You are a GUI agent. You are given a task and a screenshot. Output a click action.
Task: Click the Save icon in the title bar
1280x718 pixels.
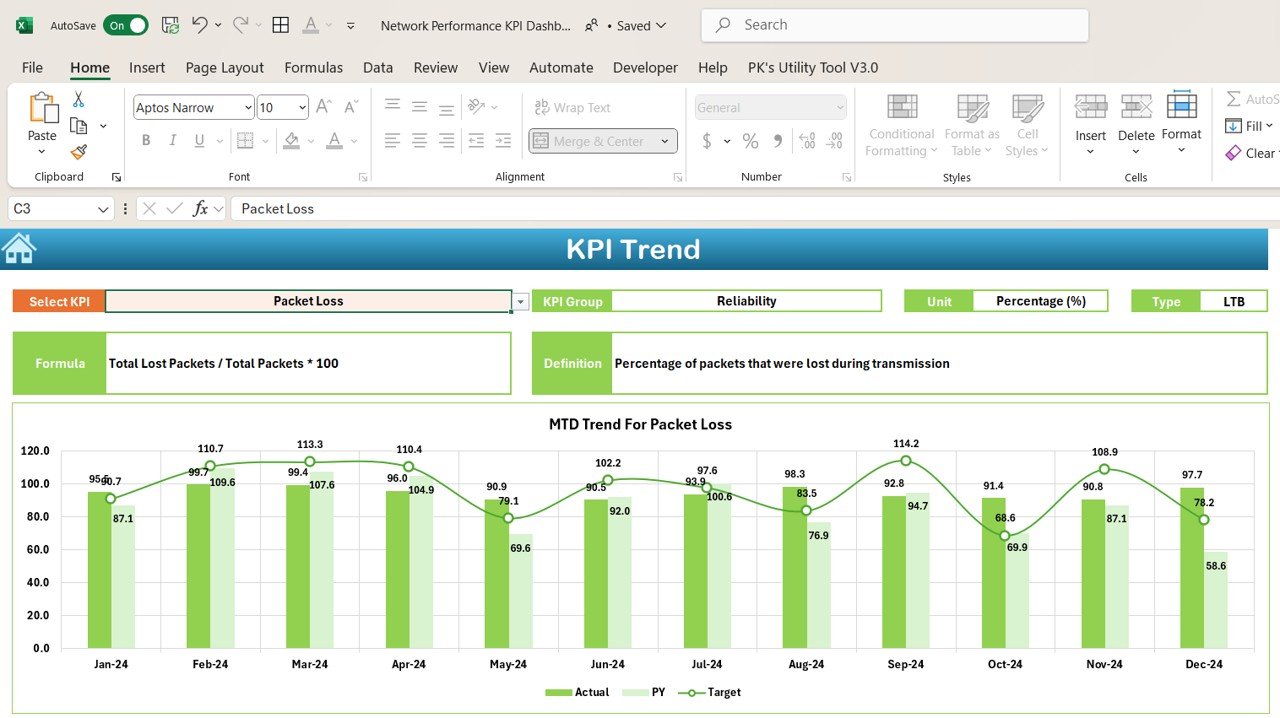coord(170,25)
